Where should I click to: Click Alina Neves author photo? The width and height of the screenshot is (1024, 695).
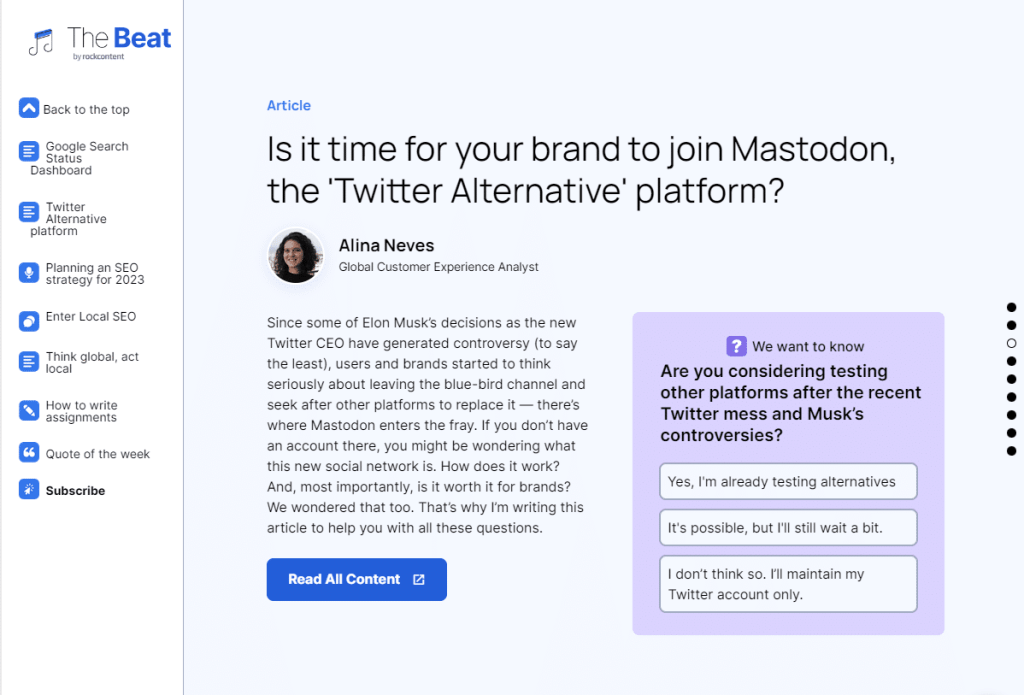(x=295, y=256)
